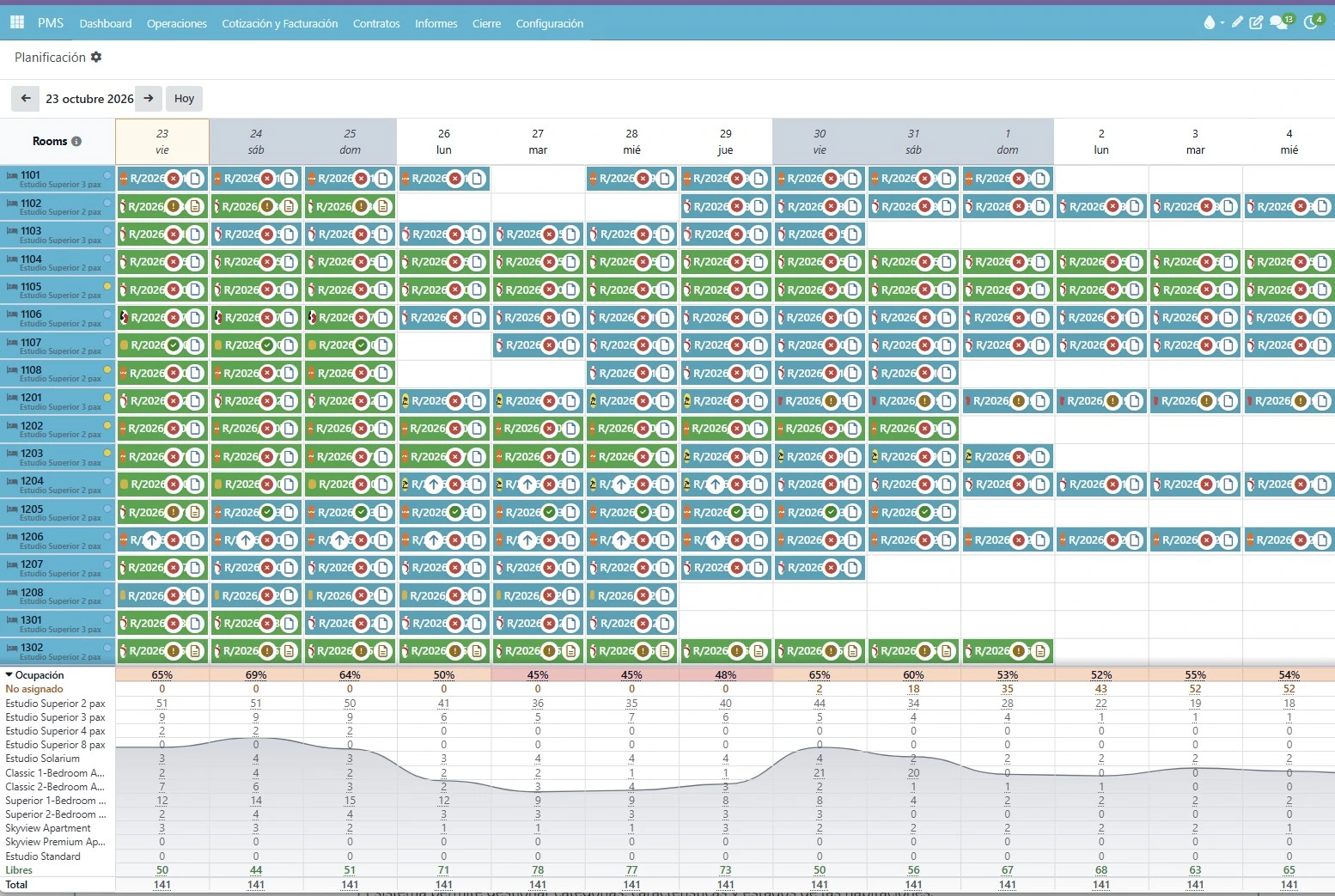Open the dropdown caret beside water drop
Image resolution: width=1335 pixels, height=896 pixels.
(1222, 23)
